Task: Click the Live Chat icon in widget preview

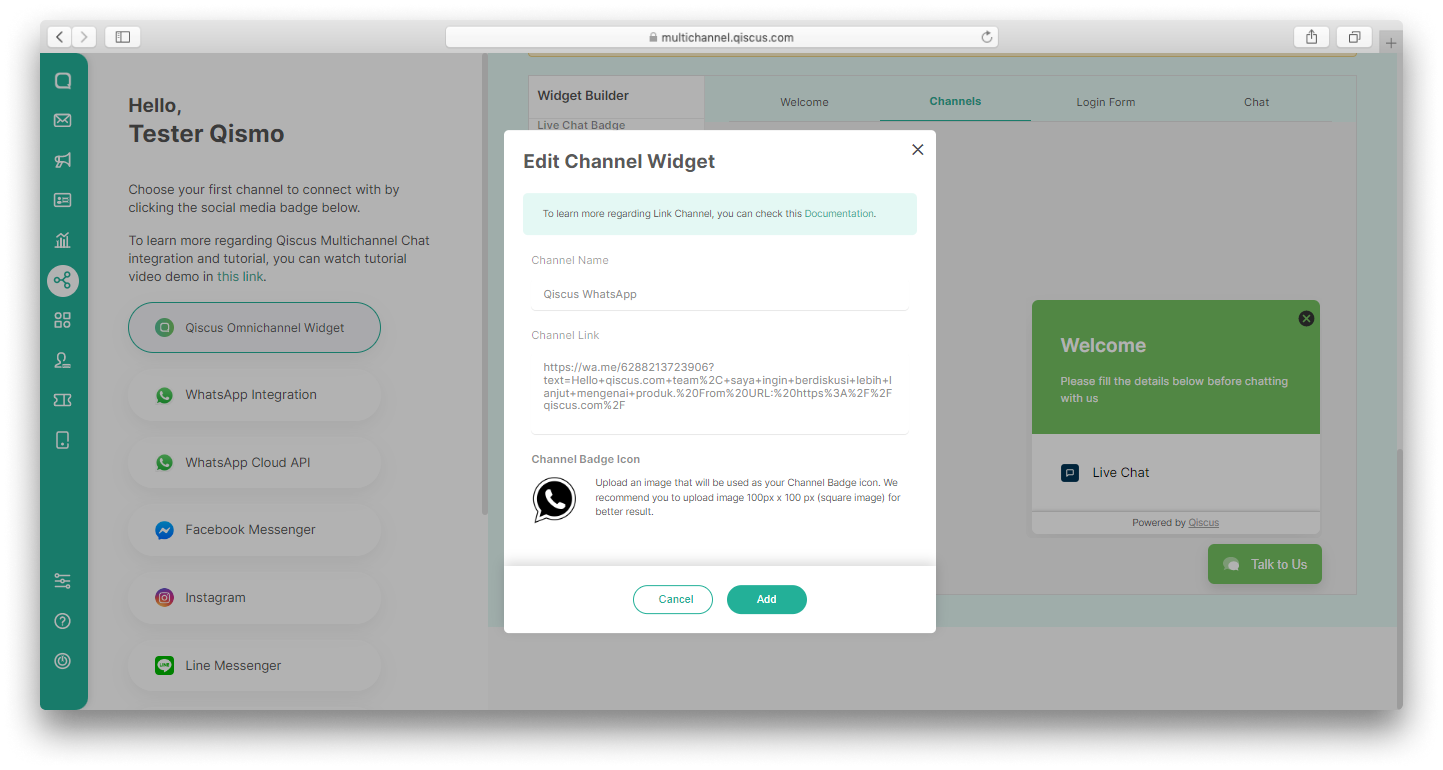Action: click(x=1070, y=473)
